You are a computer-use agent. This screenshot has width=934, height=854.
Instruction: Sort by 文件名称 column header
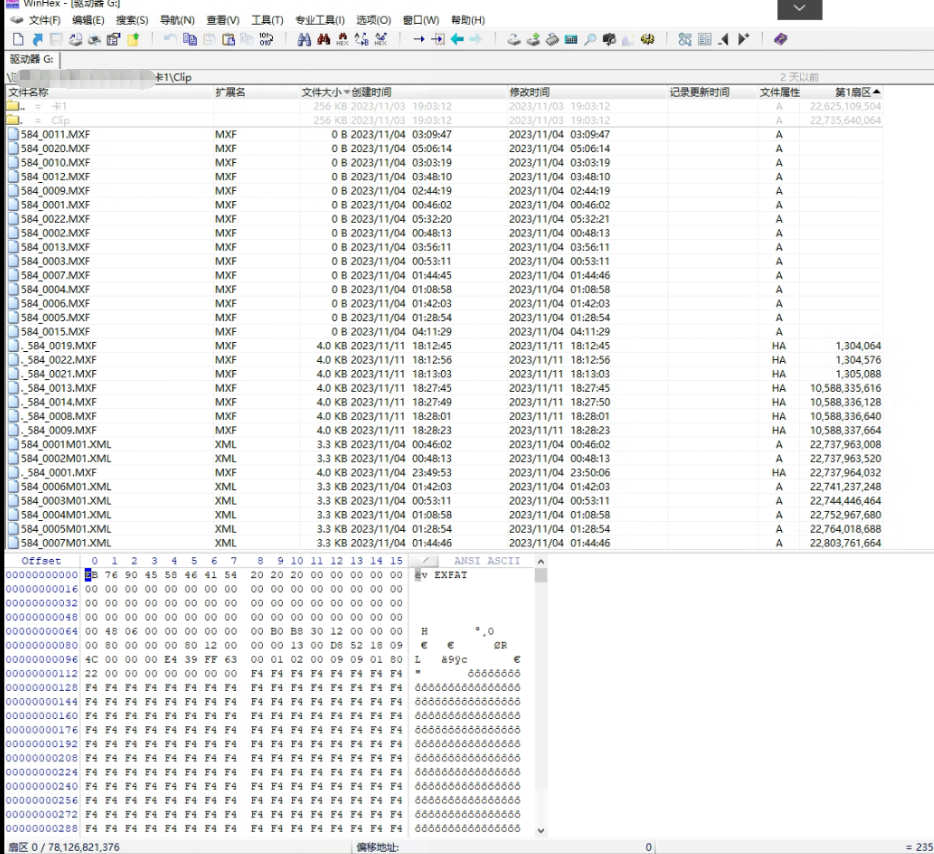tap(110, 92)
